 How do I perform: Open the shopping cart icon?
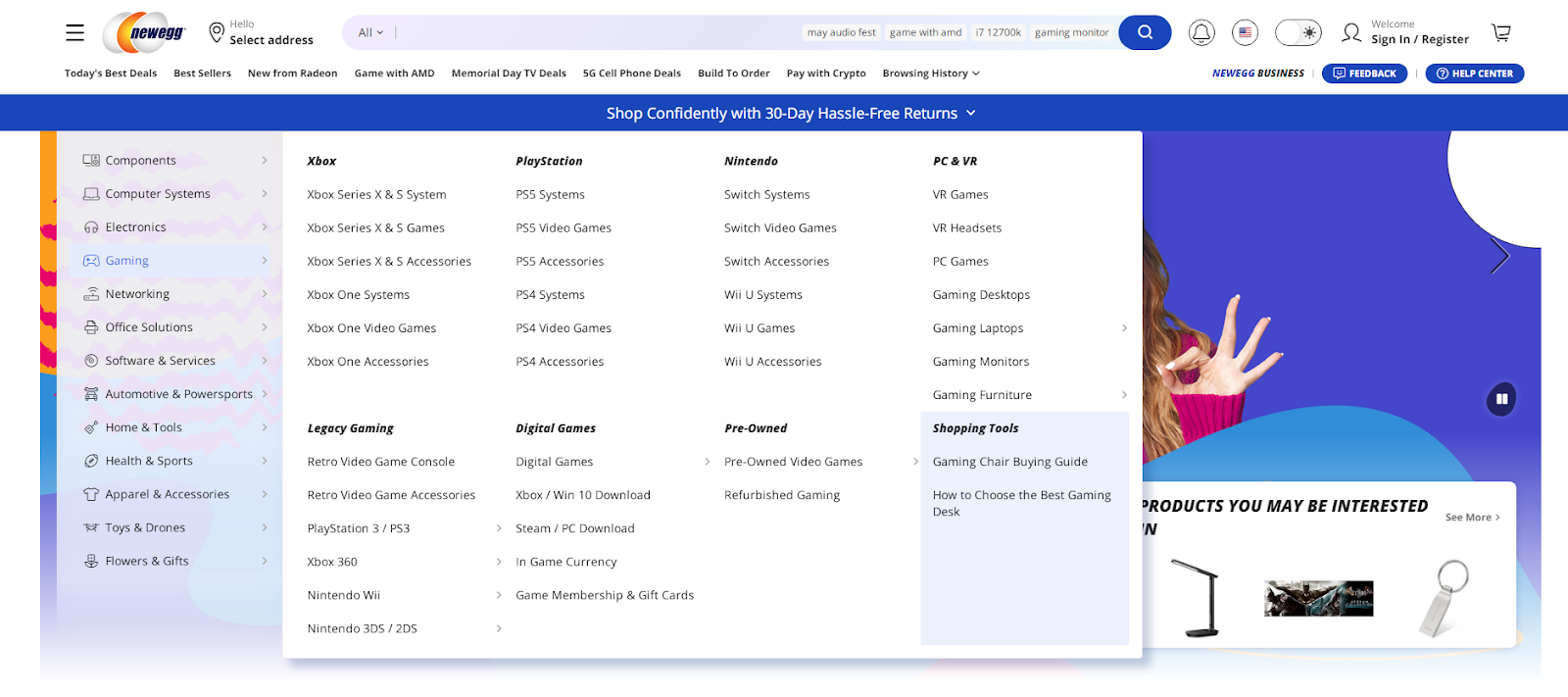pyautogui.click(x=1500, y=32)
